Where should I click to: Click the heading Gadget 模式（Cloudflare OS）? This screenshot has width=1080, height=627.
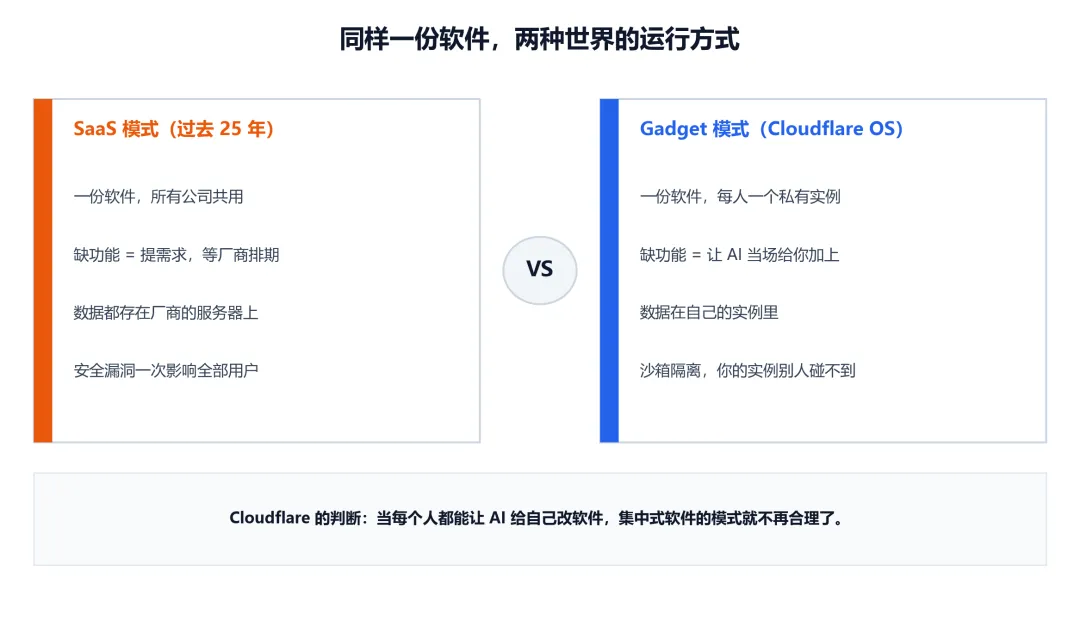pyautogui.click(x=771, y=129)
